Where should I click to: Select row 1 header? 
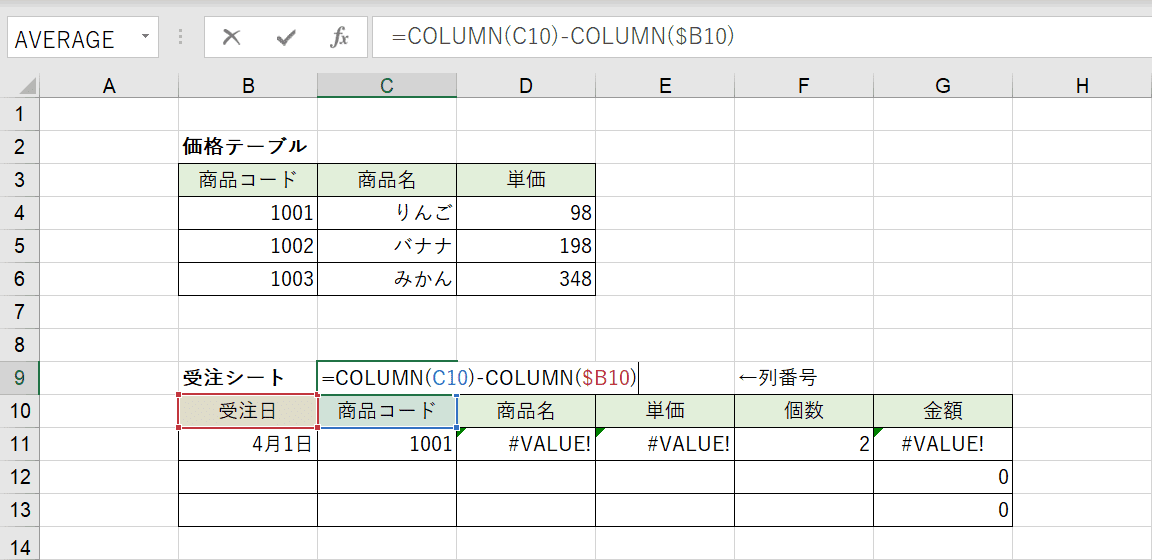[19, 114]
